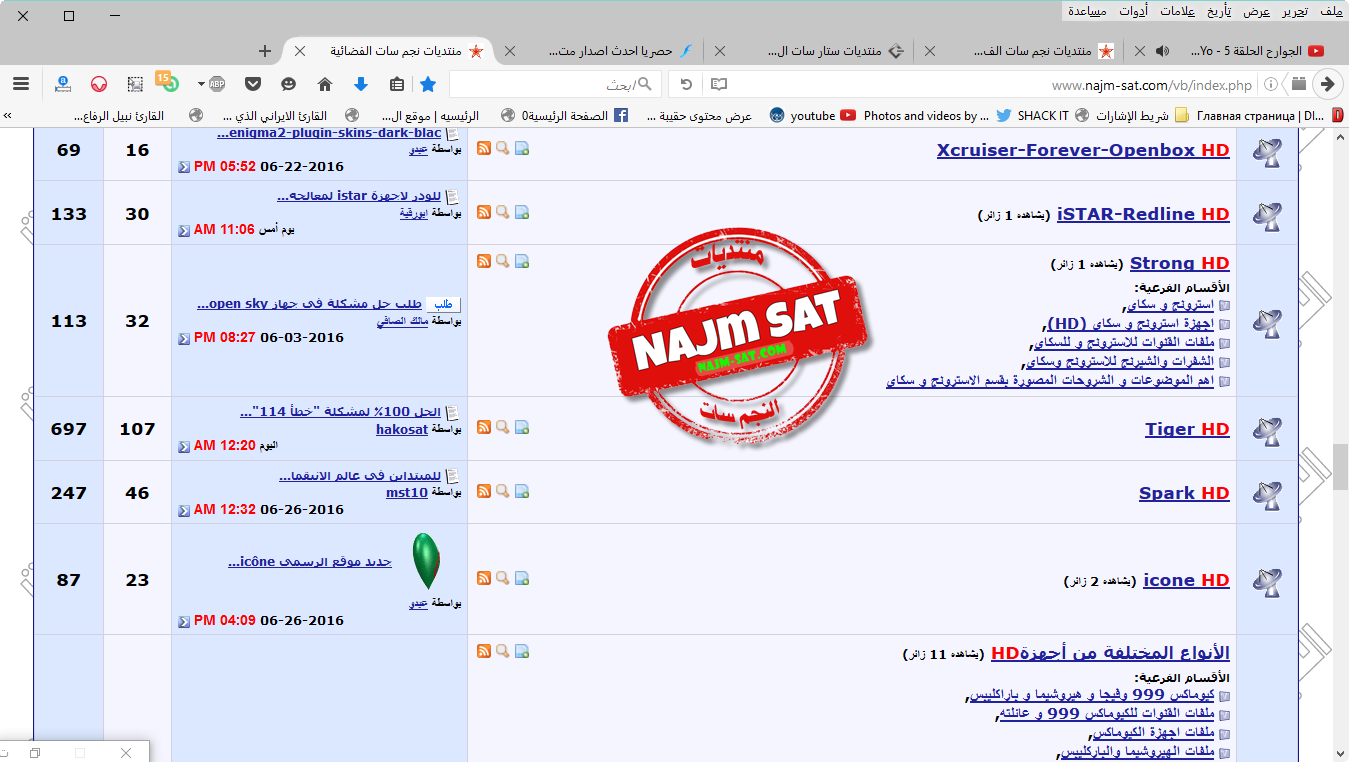Open the Xcruiser-Forever-Openbox HD forum link

click(1082, 150)
